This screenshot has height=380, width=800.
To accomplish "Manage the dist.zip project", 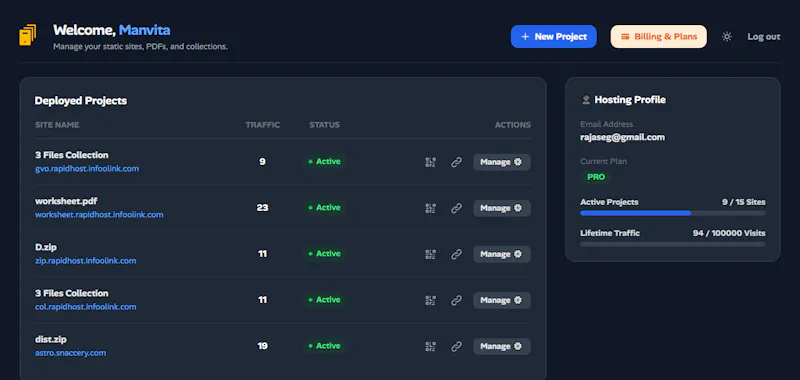I will pyautogui.click(x=502, y=346).
